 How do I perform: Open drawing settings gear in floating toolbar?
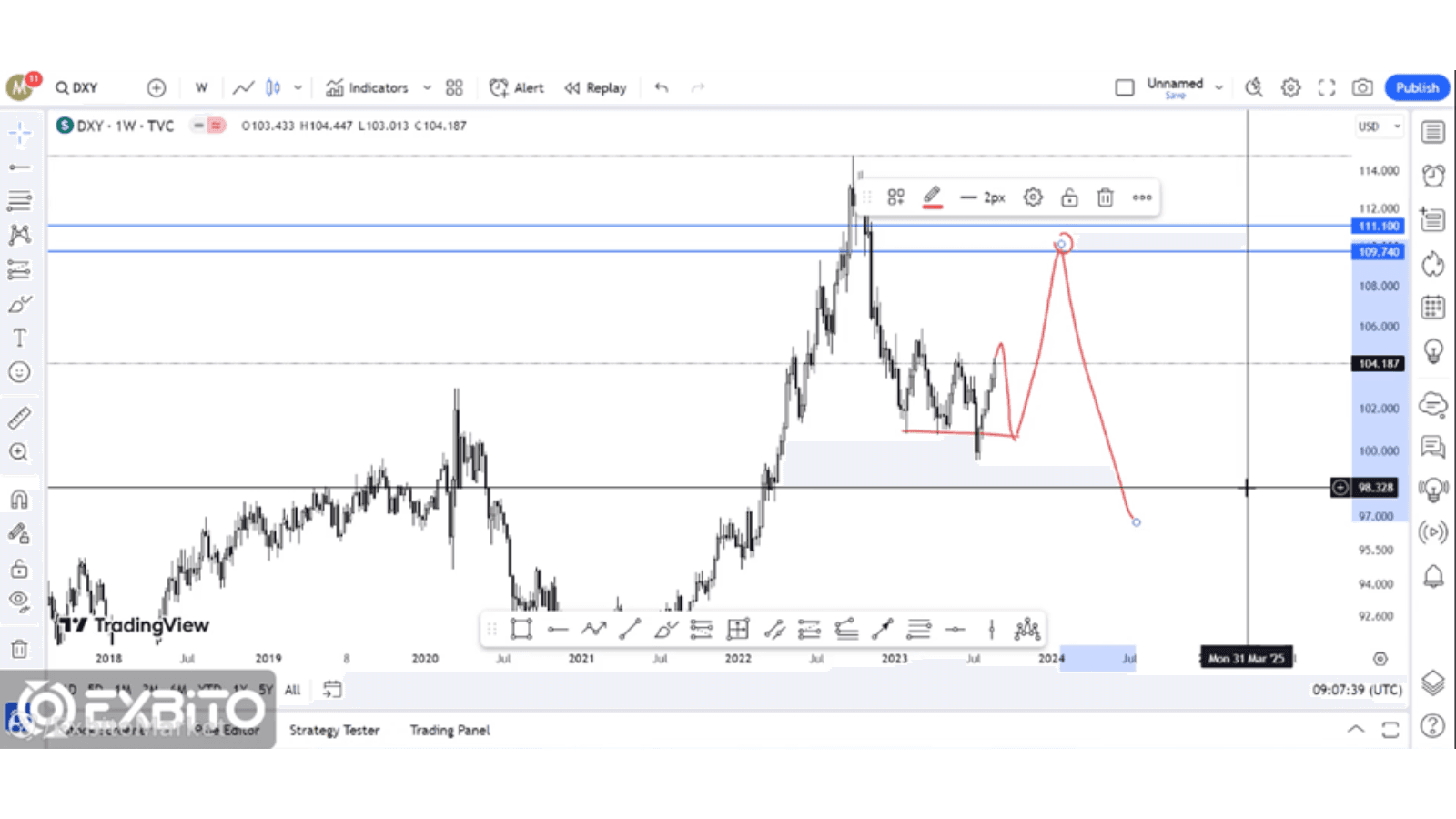(1033, 197)
